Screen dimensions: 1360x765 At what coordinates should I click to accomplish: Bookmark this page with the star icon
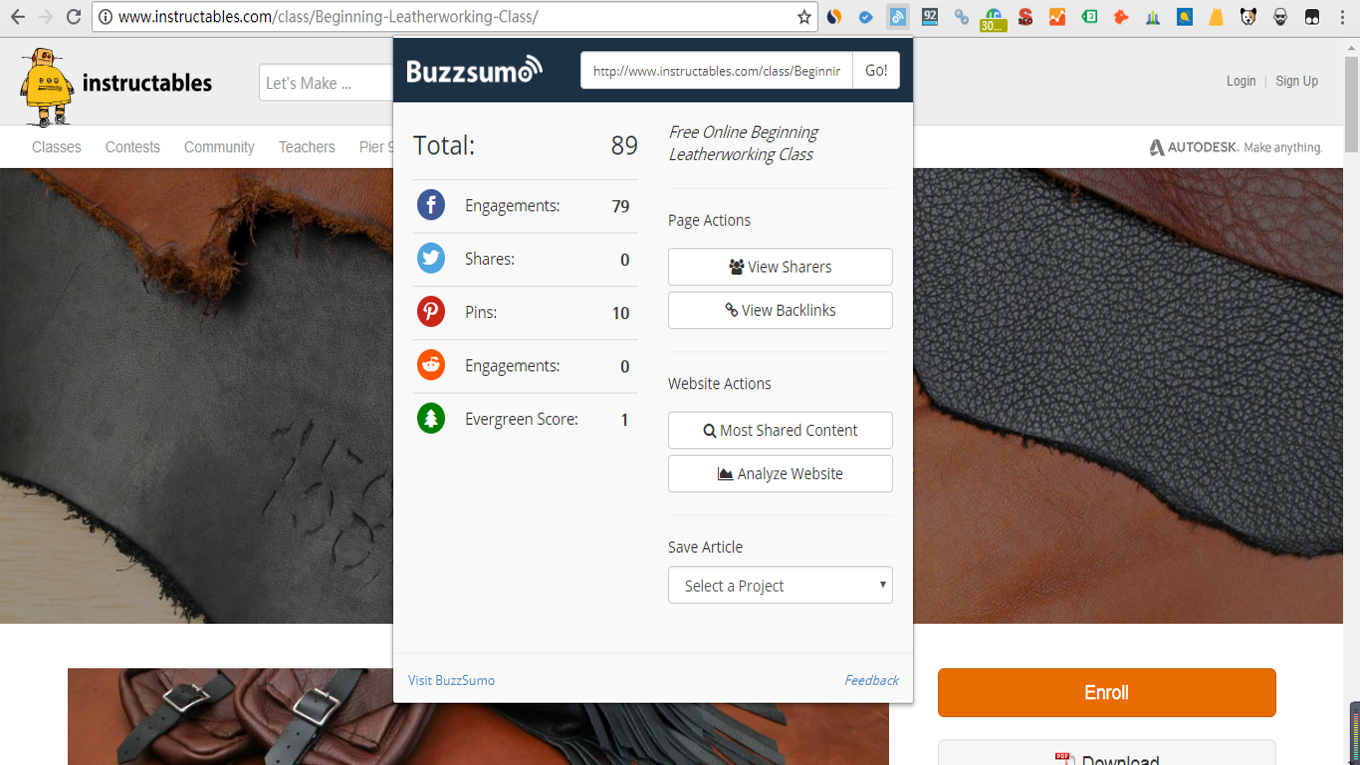804,17
